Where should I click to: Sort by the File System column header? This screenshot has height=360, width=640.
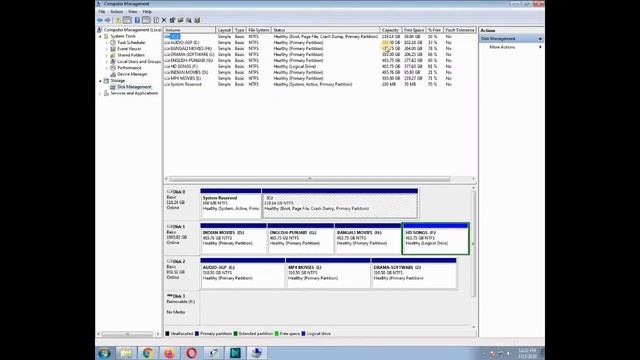[x=259, y=30]
